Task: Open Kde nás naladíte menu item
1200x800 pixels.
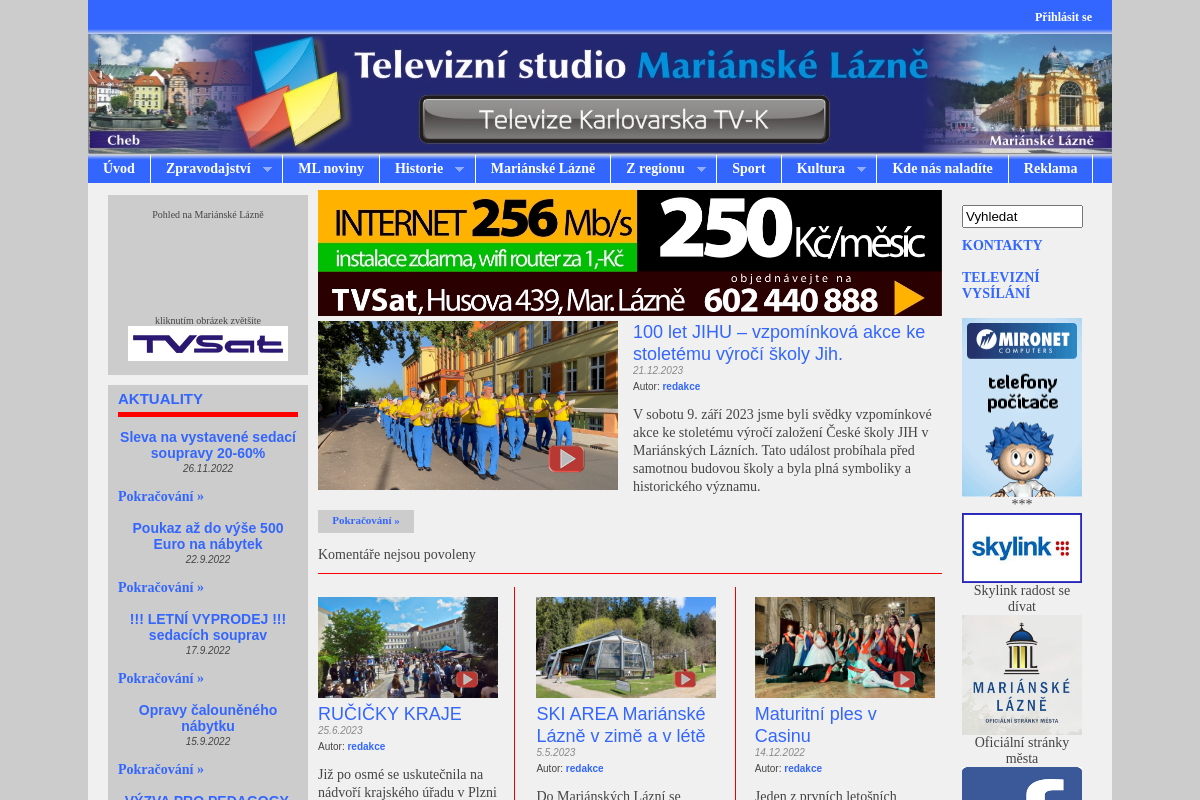Action: click(943, 169)
